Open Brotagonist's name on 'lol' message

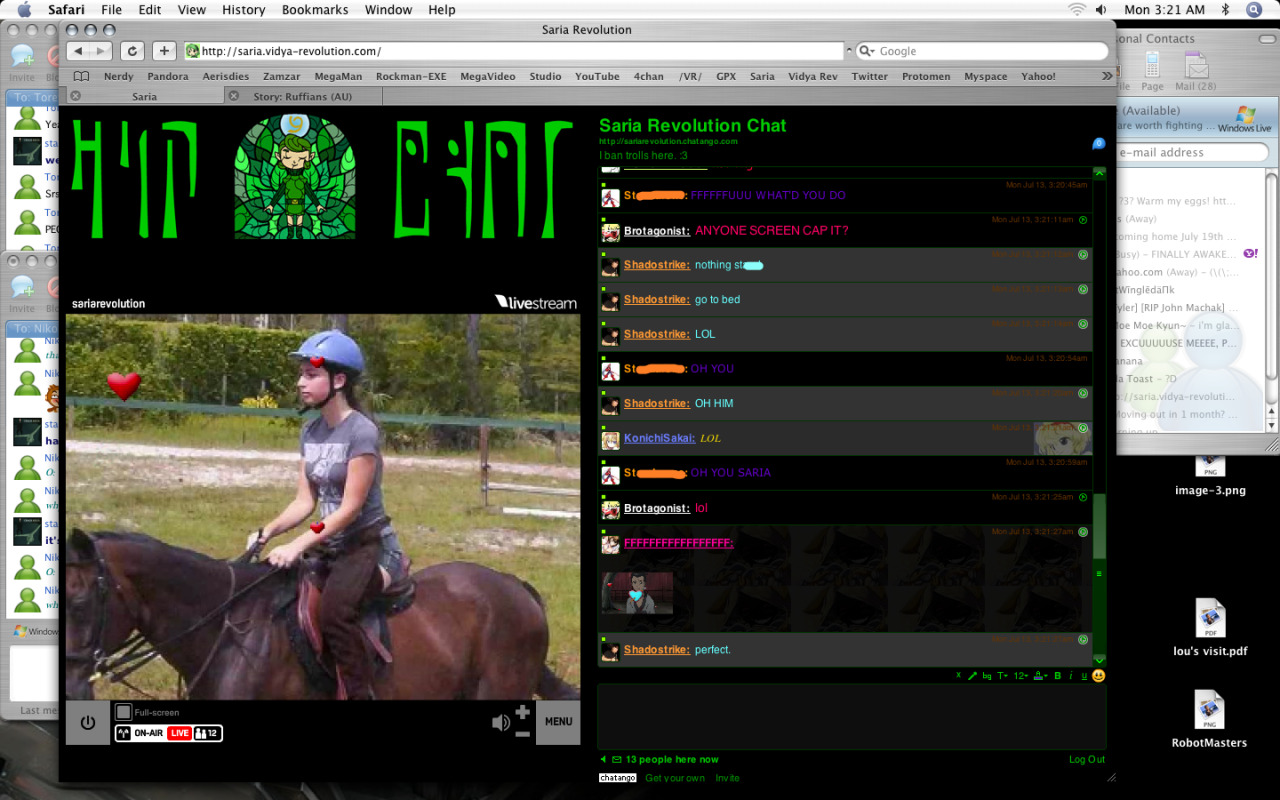pos(657,508)
